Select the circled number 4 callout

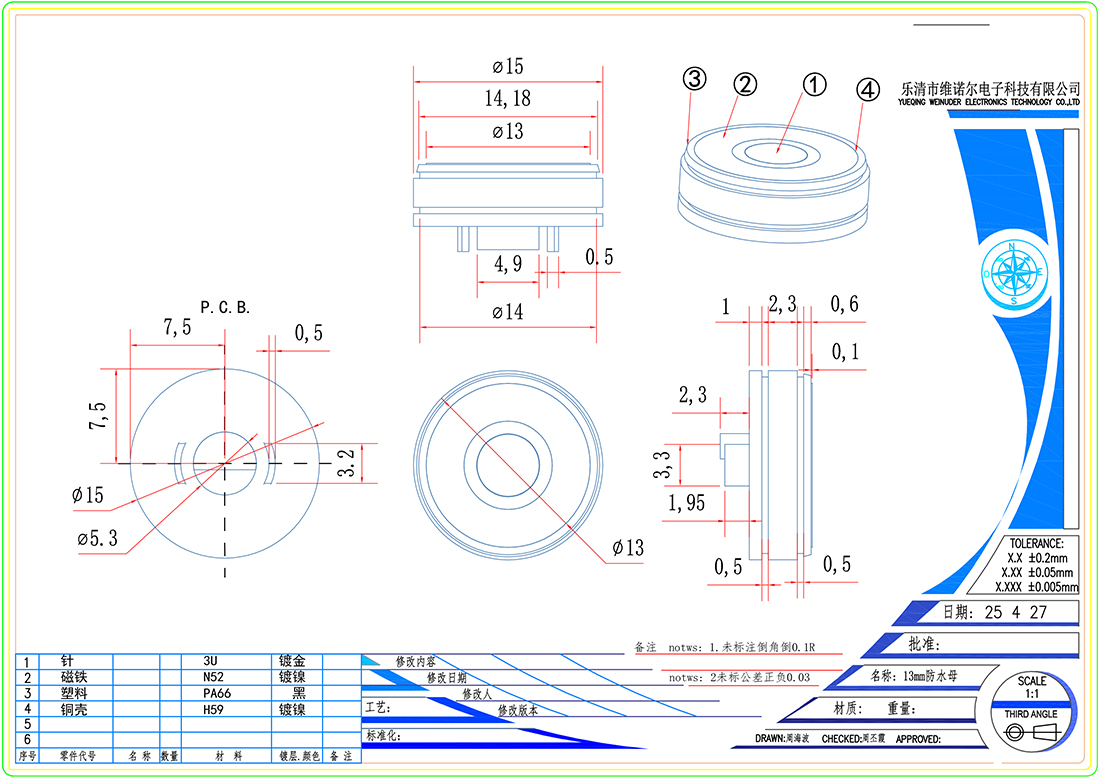867,89
